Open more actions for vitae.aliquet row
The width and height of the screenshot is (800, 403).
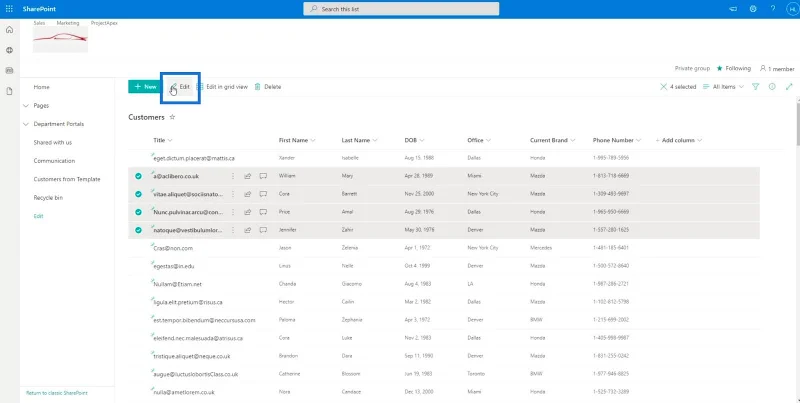[x=233, y=194]
